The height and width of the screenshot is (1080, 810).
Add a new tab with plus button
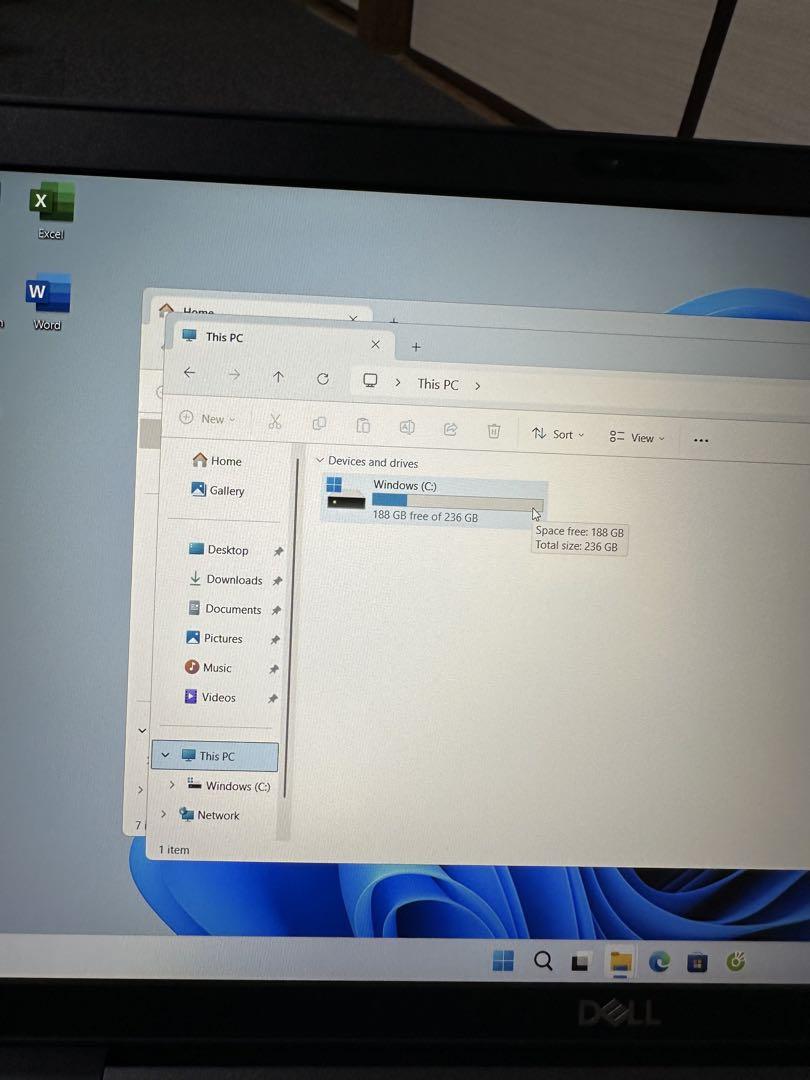coord(416,346)
